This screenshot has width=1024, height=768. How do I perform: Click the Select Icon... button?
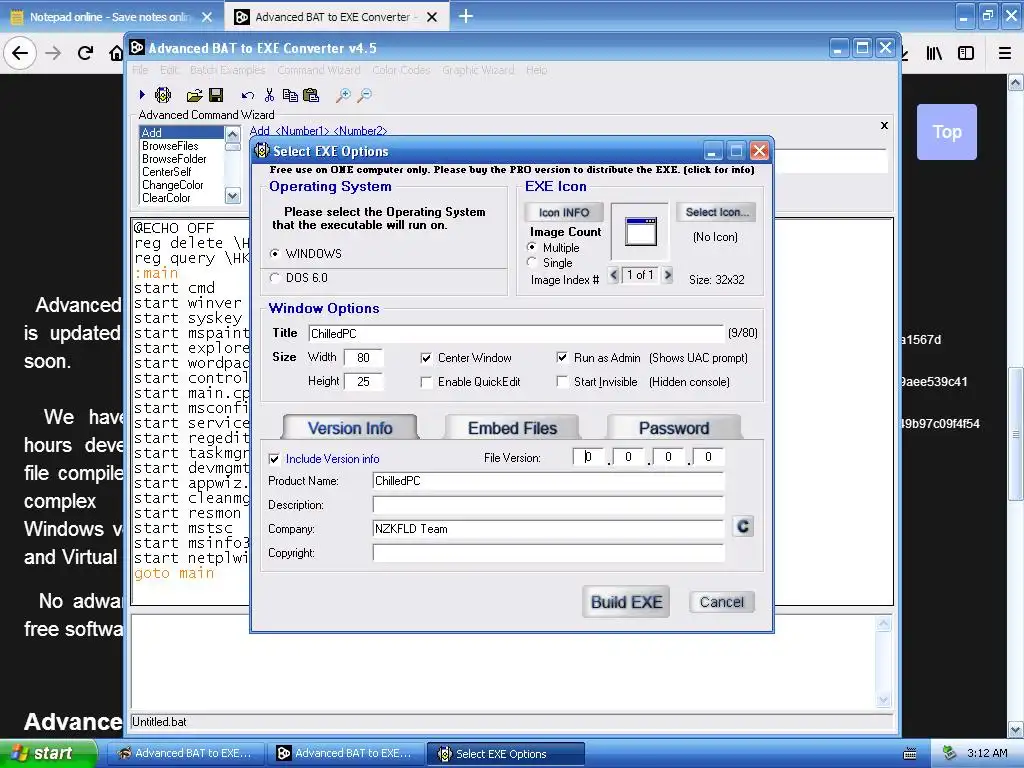coord(716,212)
